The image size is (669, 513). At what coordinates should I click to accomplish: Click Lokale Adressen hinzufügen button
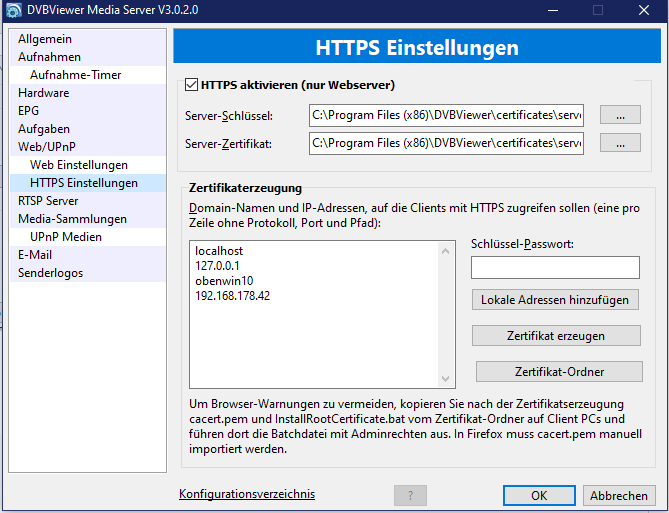tap(555, 300)
